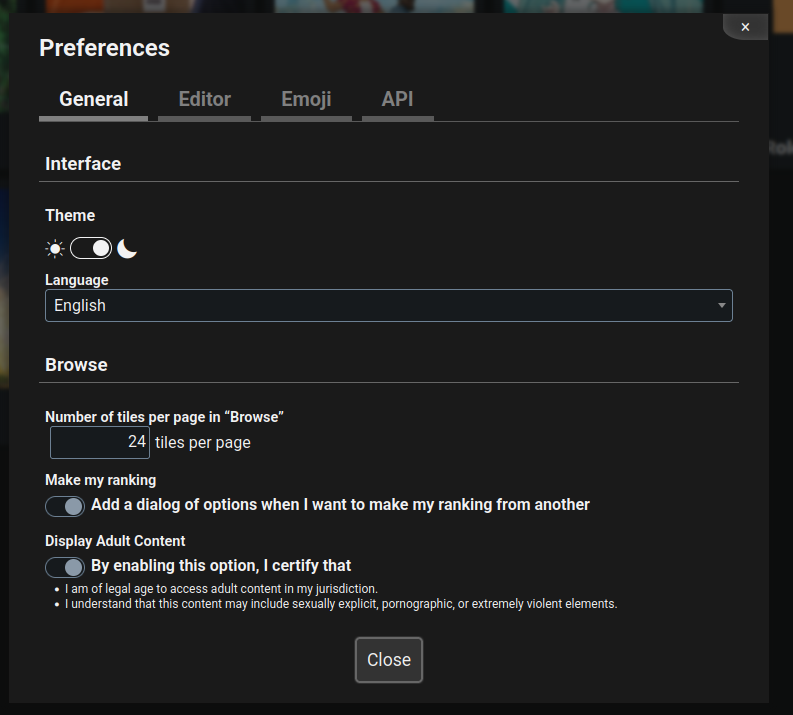Switch to the General tab
Screen dimensions: 793x715
click(x=94, y=99)
